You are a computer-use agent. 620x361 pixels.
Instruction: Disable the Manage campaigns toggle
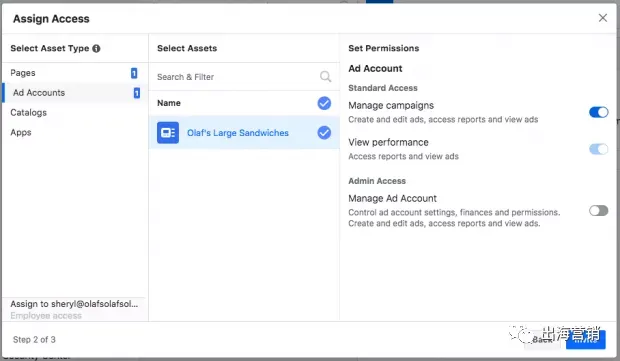pyautogui.click(x=599, y=112)
